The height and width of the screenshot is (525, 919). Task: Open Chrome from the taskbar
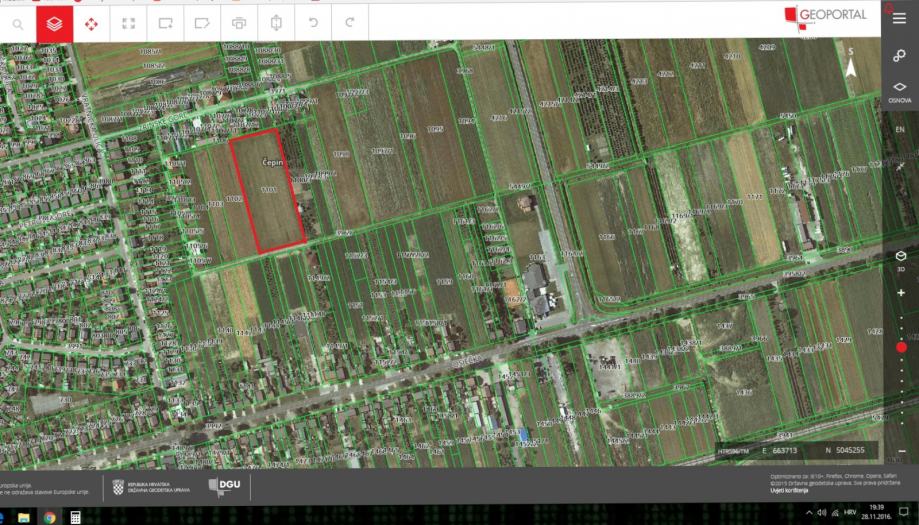tap(50, 517)
